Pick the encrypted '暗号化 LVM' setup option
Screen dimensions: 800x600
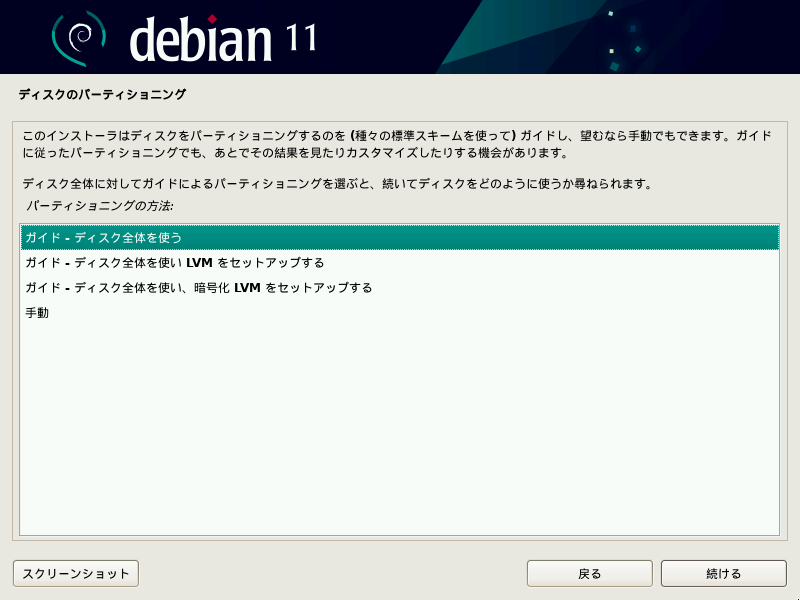click(x=399, y=287)
